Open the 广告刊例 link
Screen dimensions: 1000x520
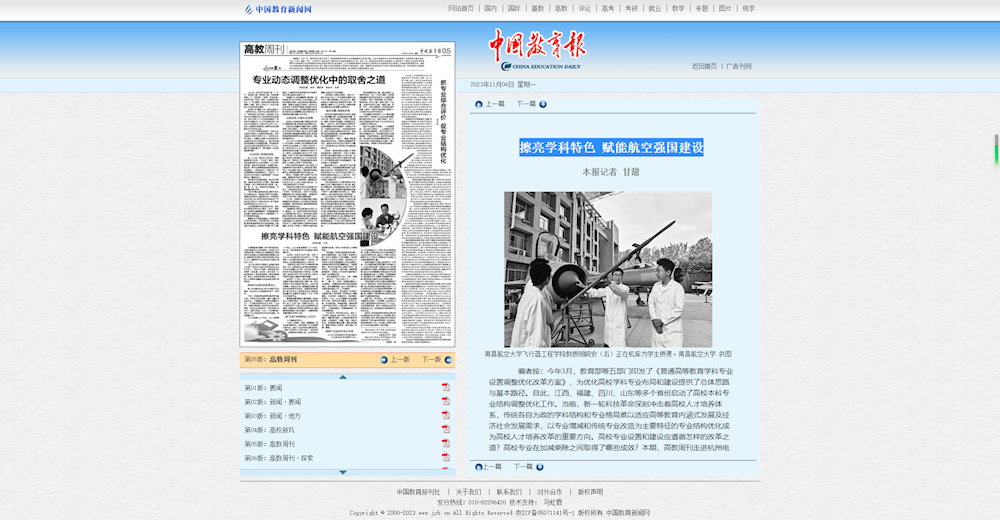tap(739, 67)
